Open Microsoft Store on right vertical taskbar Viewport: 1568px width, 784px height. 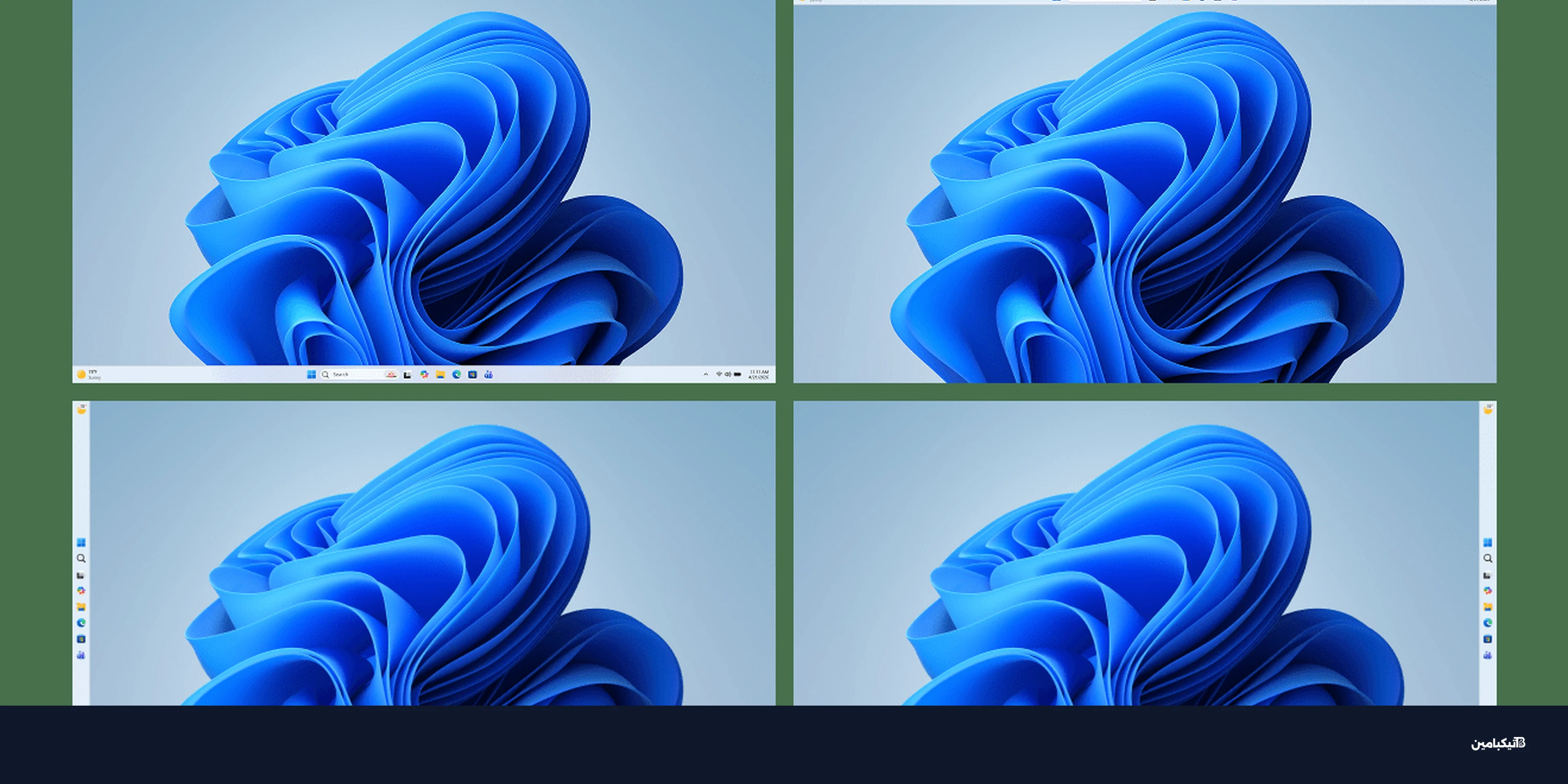click(1488, 639)
